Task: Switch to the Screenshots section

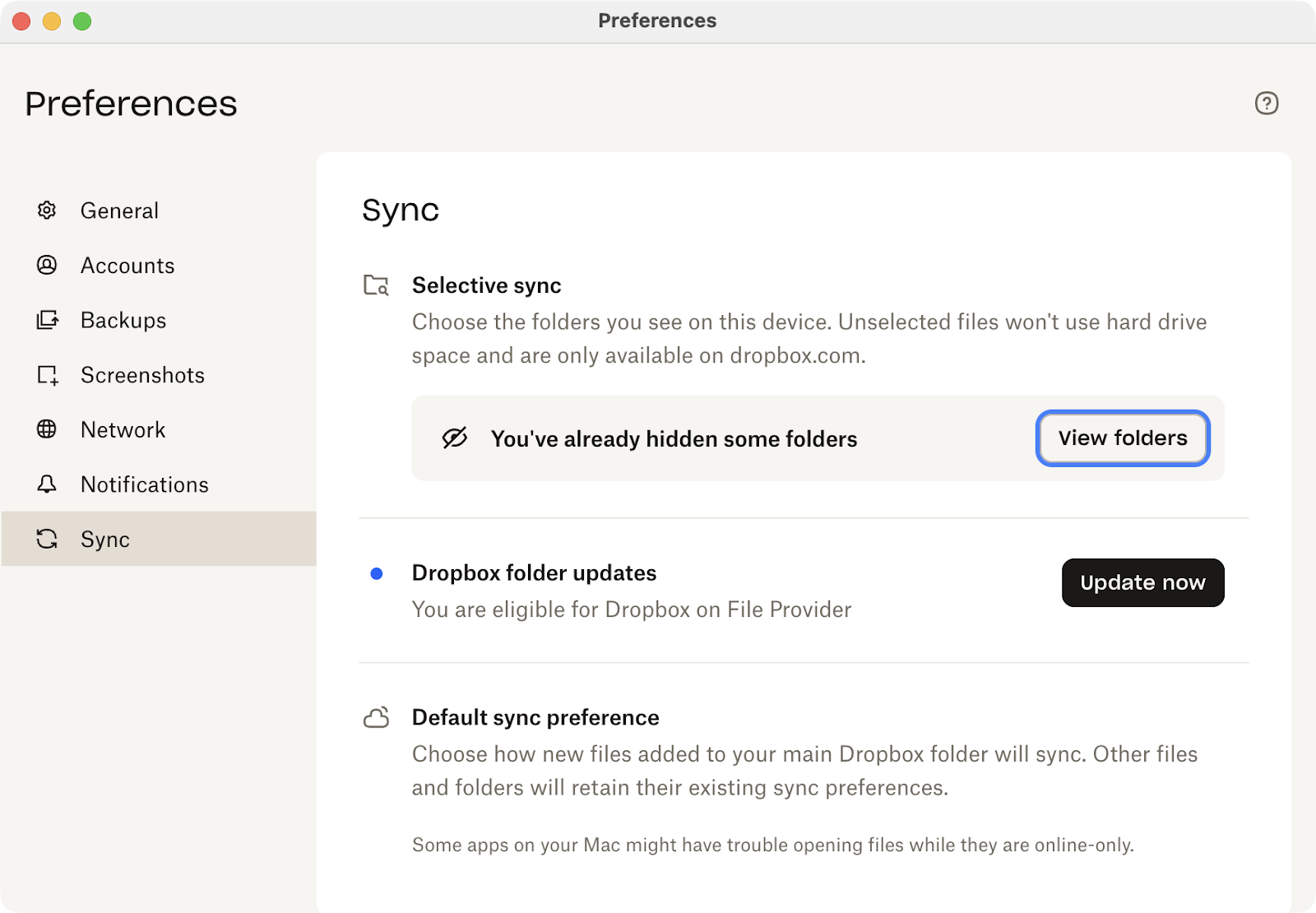Action: [141, 375]
